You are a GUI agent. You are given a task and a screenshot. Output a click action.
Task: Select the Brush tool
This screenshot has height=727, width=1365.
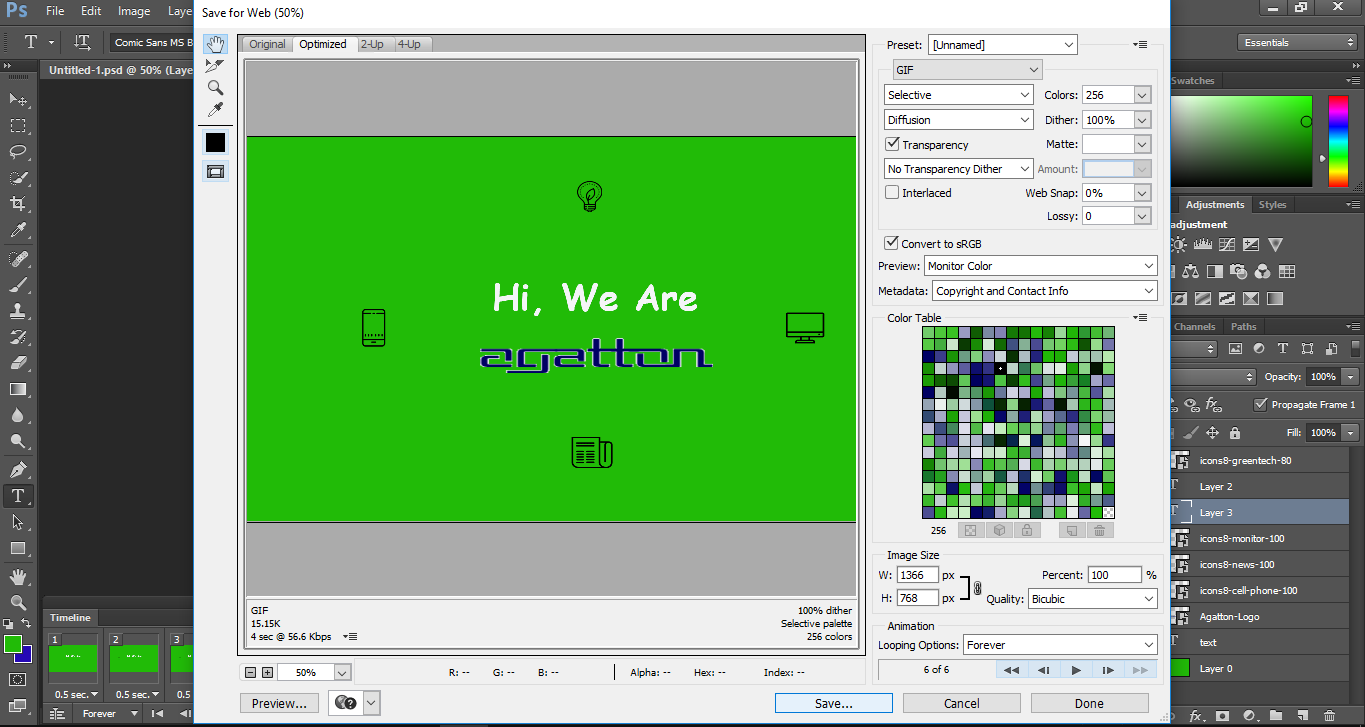click(18, 285)
